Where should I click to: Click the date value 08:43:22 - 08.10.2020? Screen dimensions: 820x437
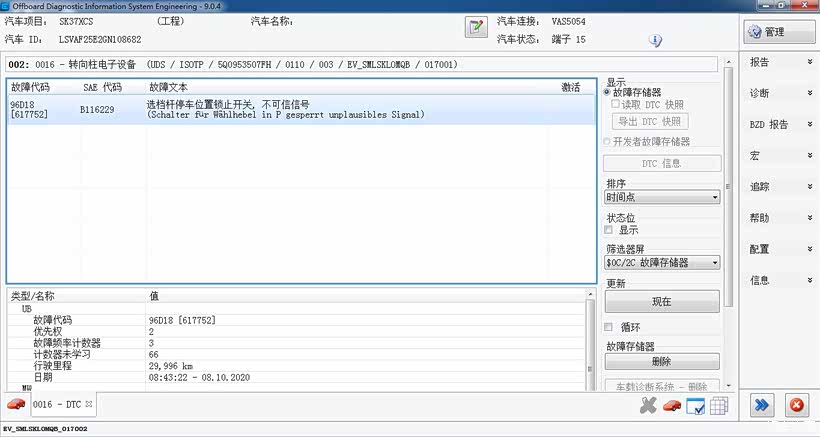tap(199, 377)
